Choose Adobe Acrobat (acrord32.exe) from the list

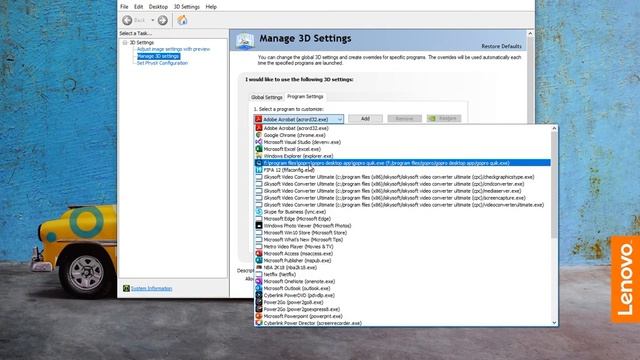(x=402, y=128)
